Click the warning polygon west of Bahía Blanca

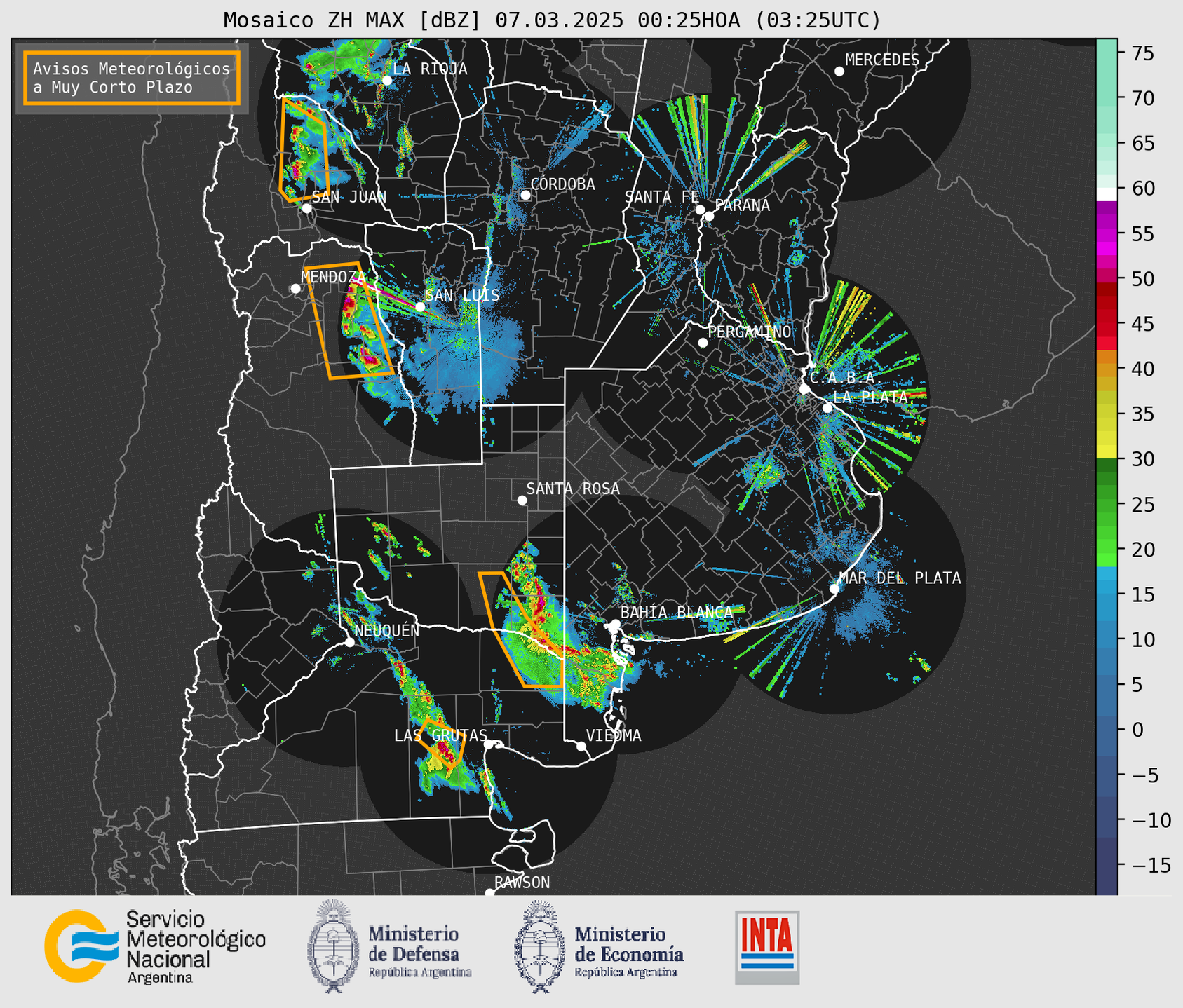pos(521,629)
